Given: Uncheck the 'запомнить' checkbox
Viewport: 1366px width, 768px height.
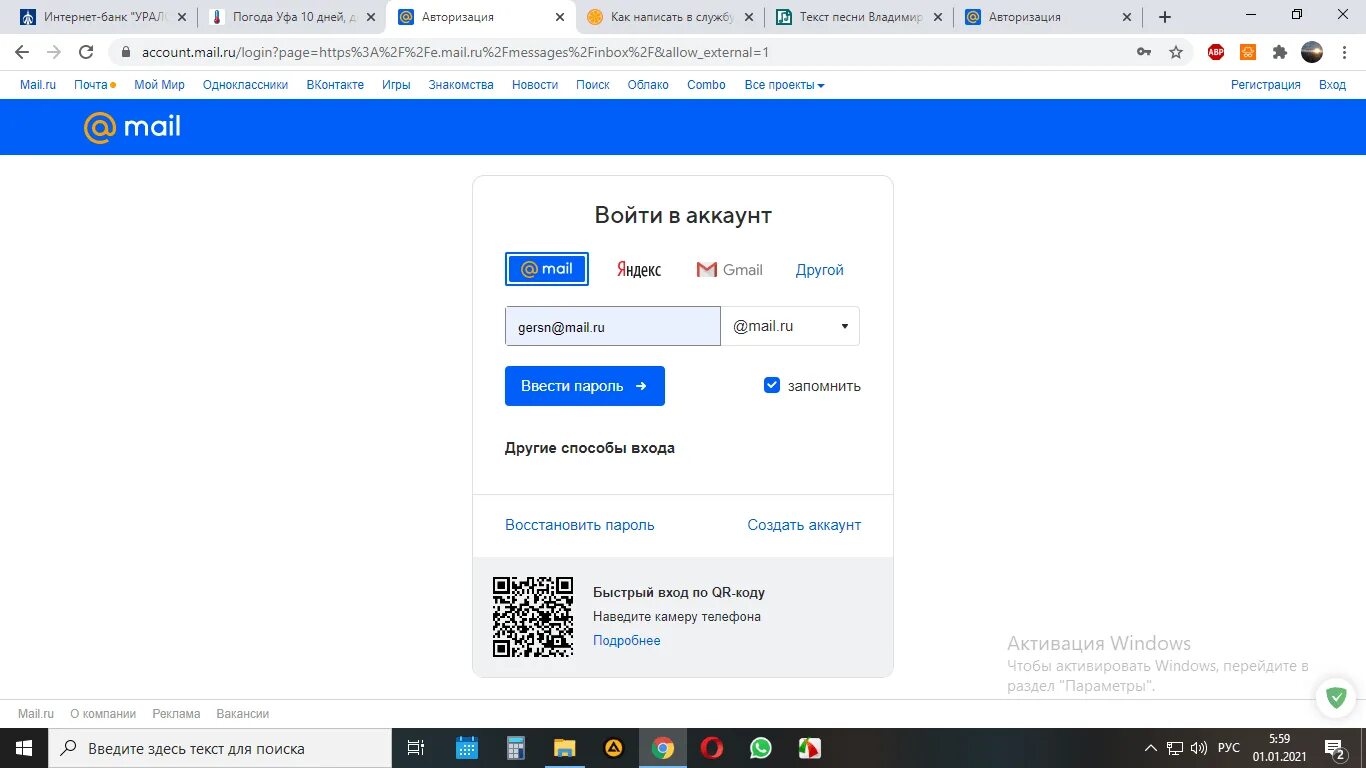Looking at the screenshot, I should pyautogui.click(x=772, y=385).
